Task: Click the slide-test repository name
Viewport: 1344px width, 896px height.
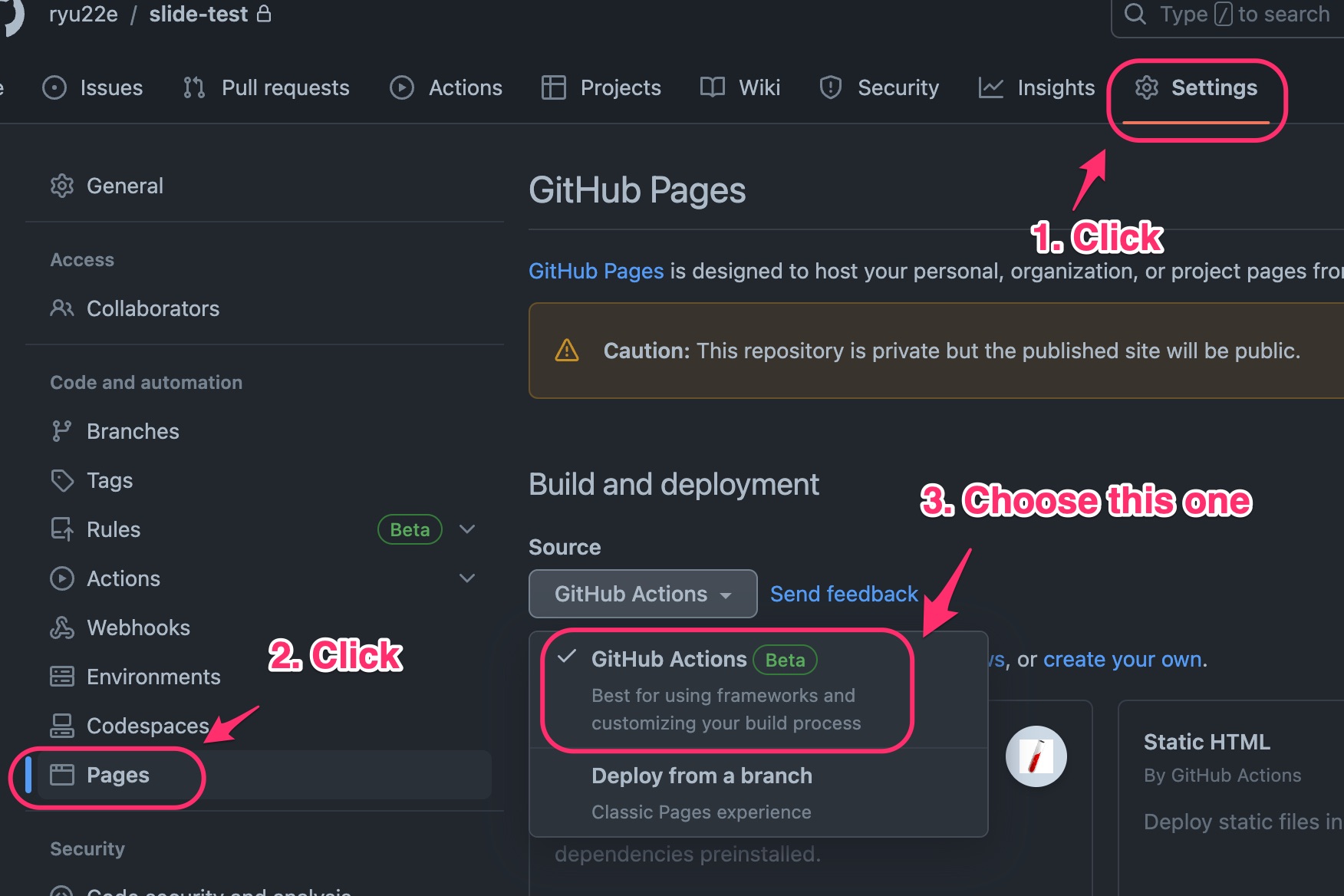Action: [x=199, y=14]
